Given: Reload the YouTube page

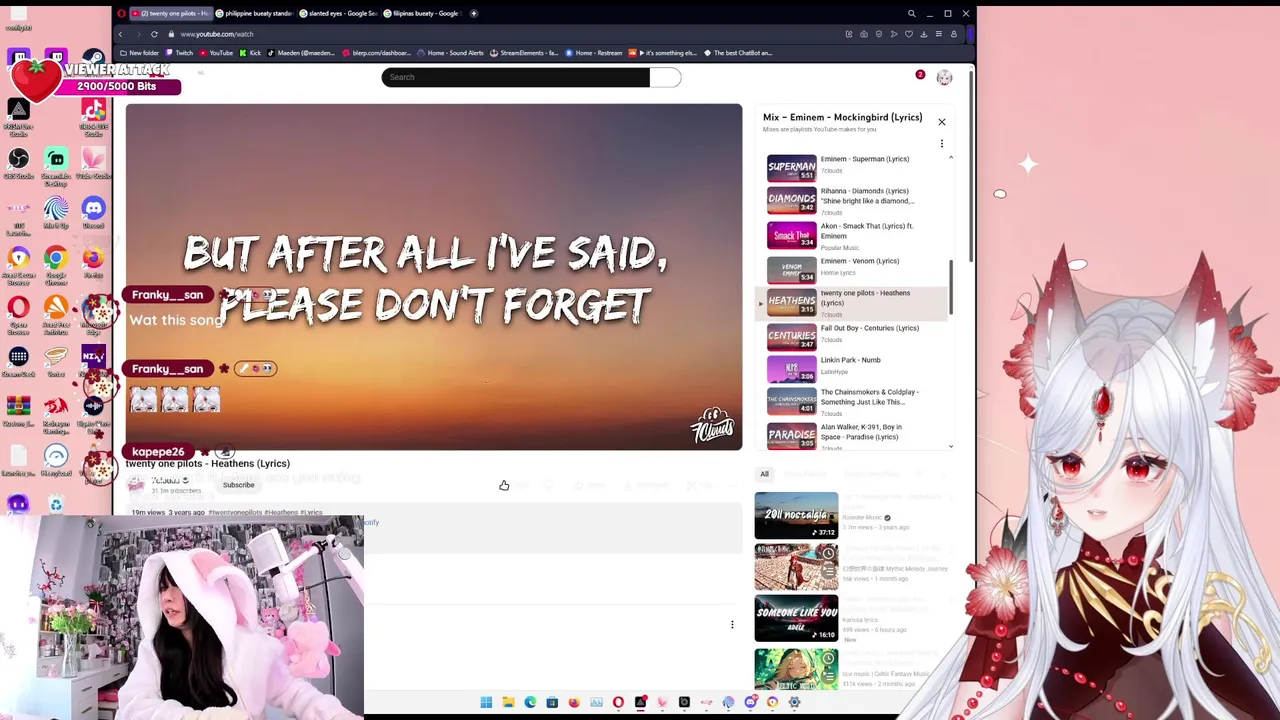Looking at the screenshot, I should [154, 34].
